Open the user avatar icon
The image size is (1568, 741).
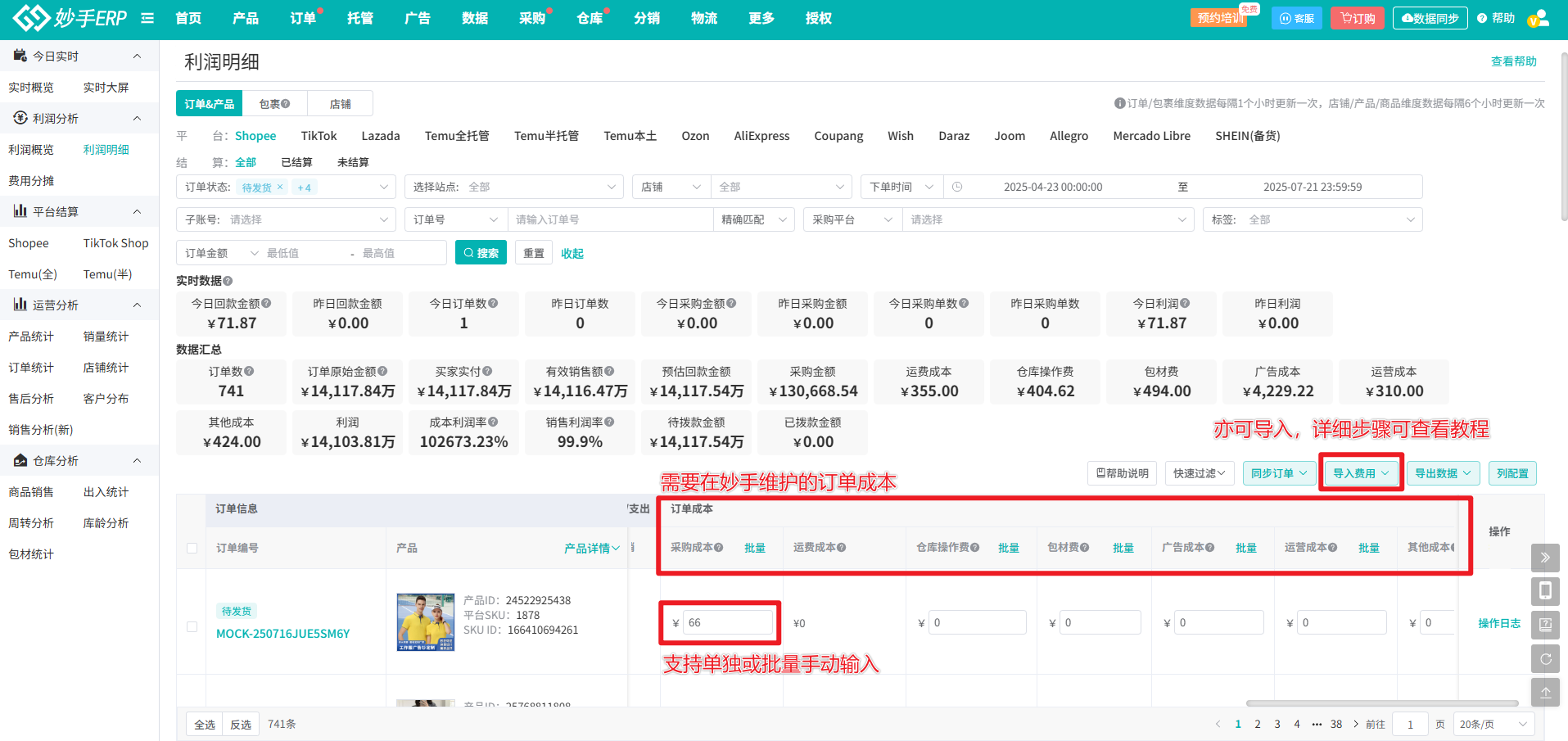[1539, 18]
